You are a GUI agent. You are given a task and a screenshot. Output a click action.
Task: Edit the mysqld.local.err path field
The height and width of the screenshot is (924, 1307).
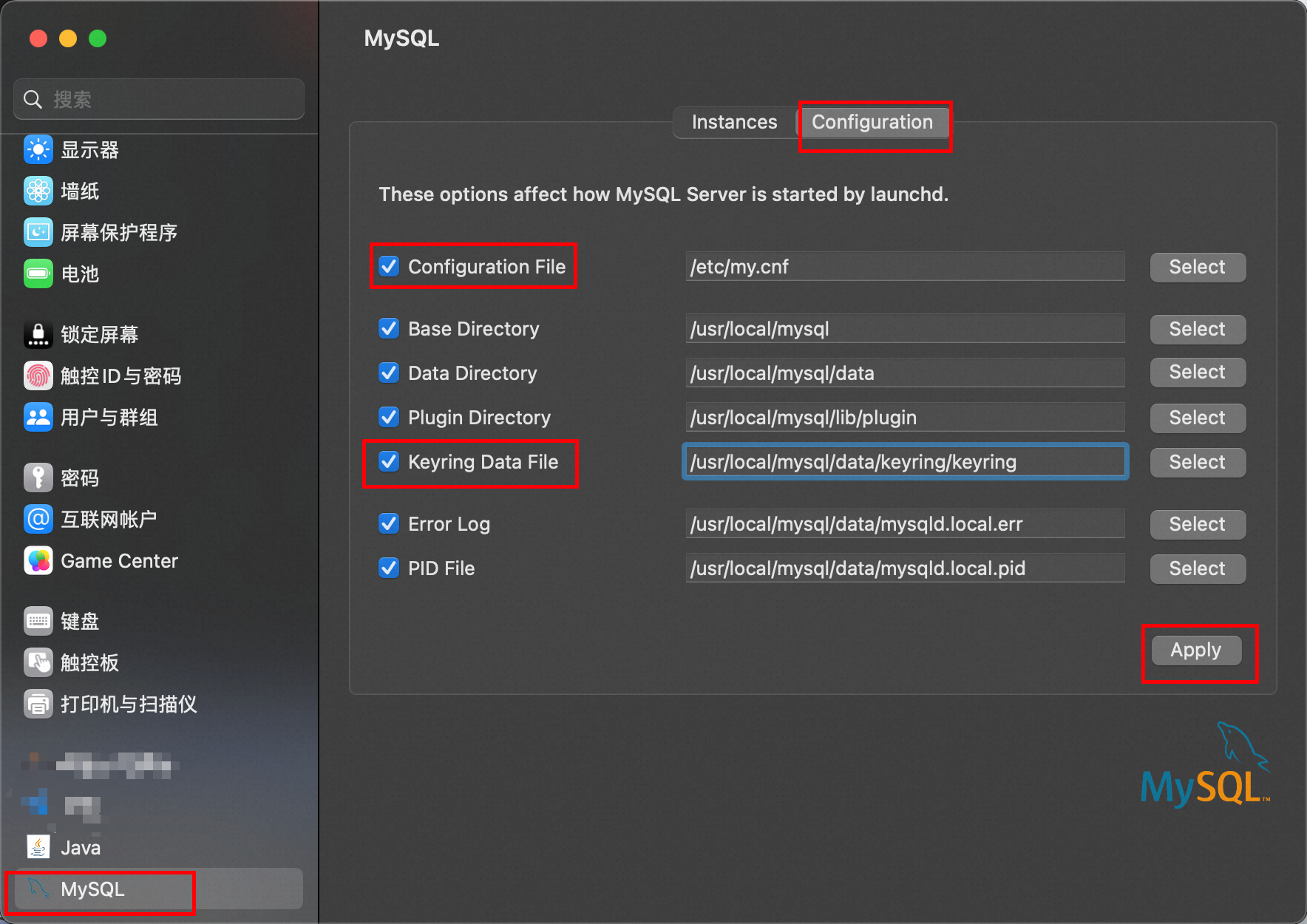905,524
